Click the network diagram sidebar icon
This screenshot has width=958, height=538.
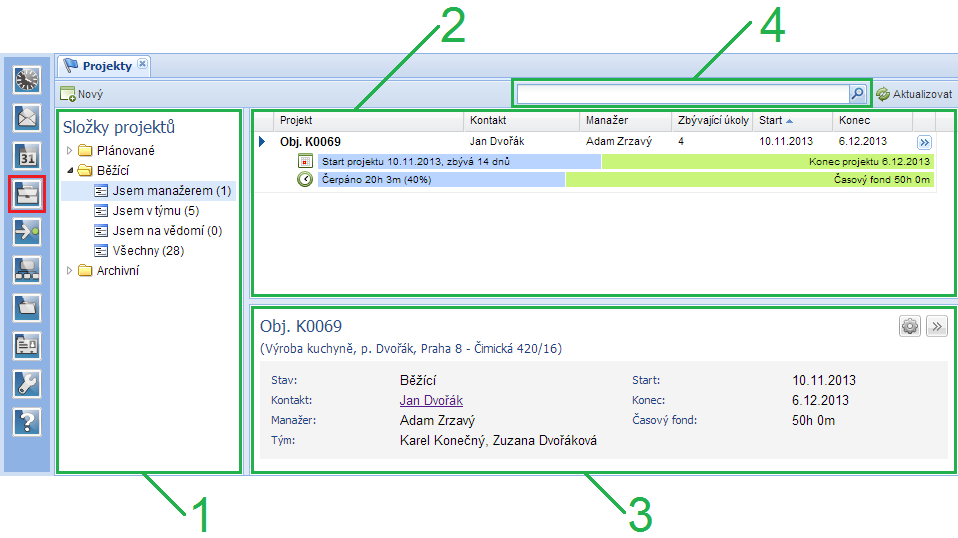[x=27, y=269]
